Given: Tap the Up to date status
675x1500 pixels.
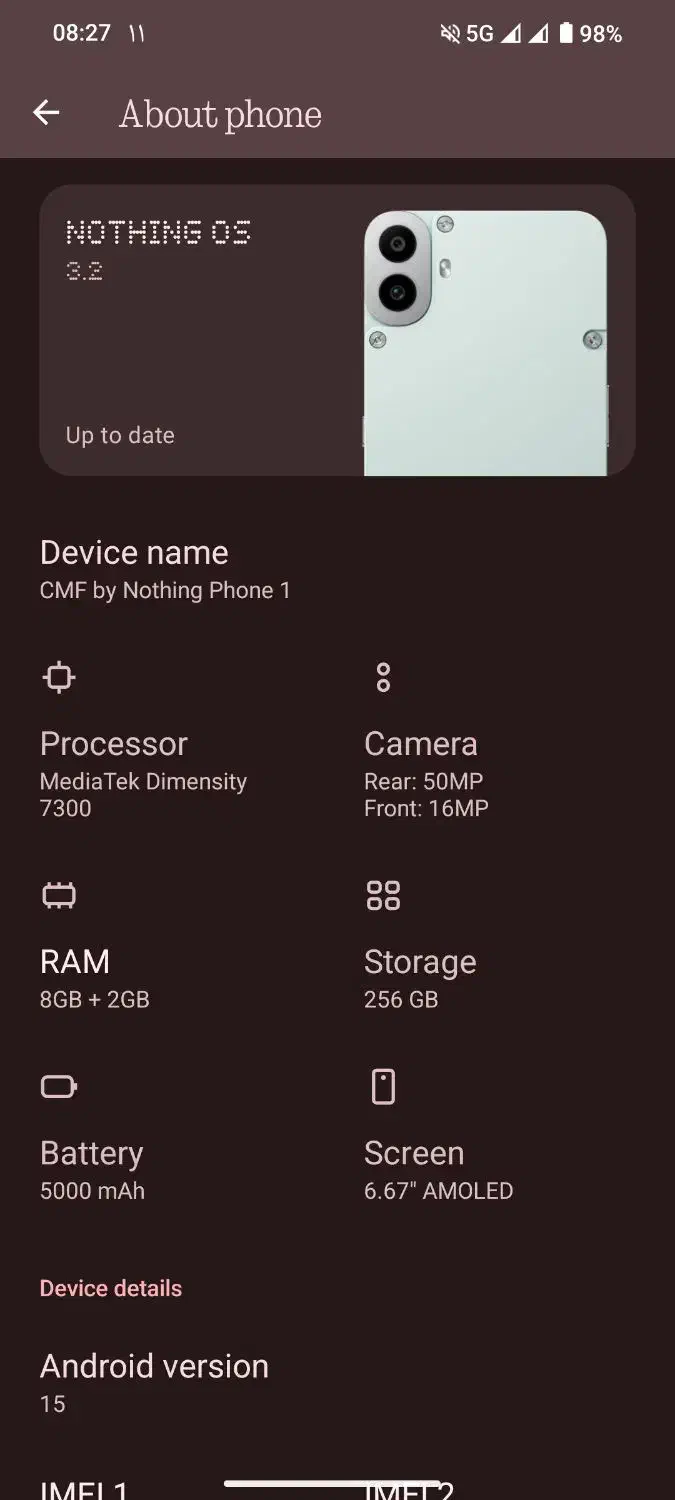Looking at the screenshot, I should 120,435.
